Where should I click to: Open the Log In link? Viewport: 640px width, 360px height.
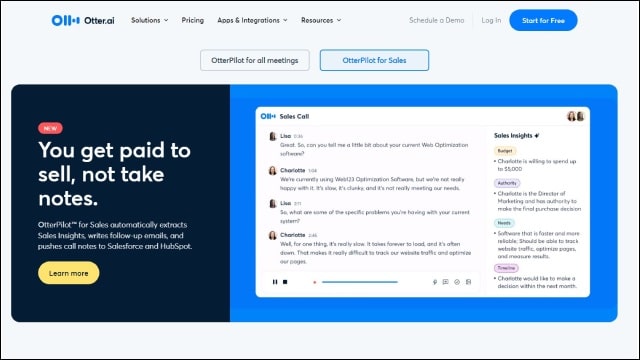click(491, 20)
